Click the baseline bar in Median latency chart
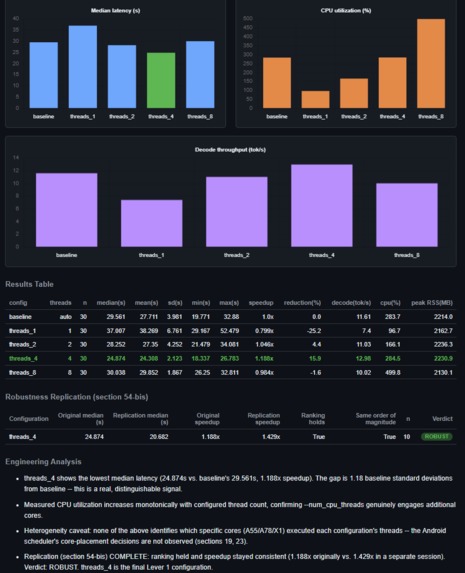 [x=44, y=75]
